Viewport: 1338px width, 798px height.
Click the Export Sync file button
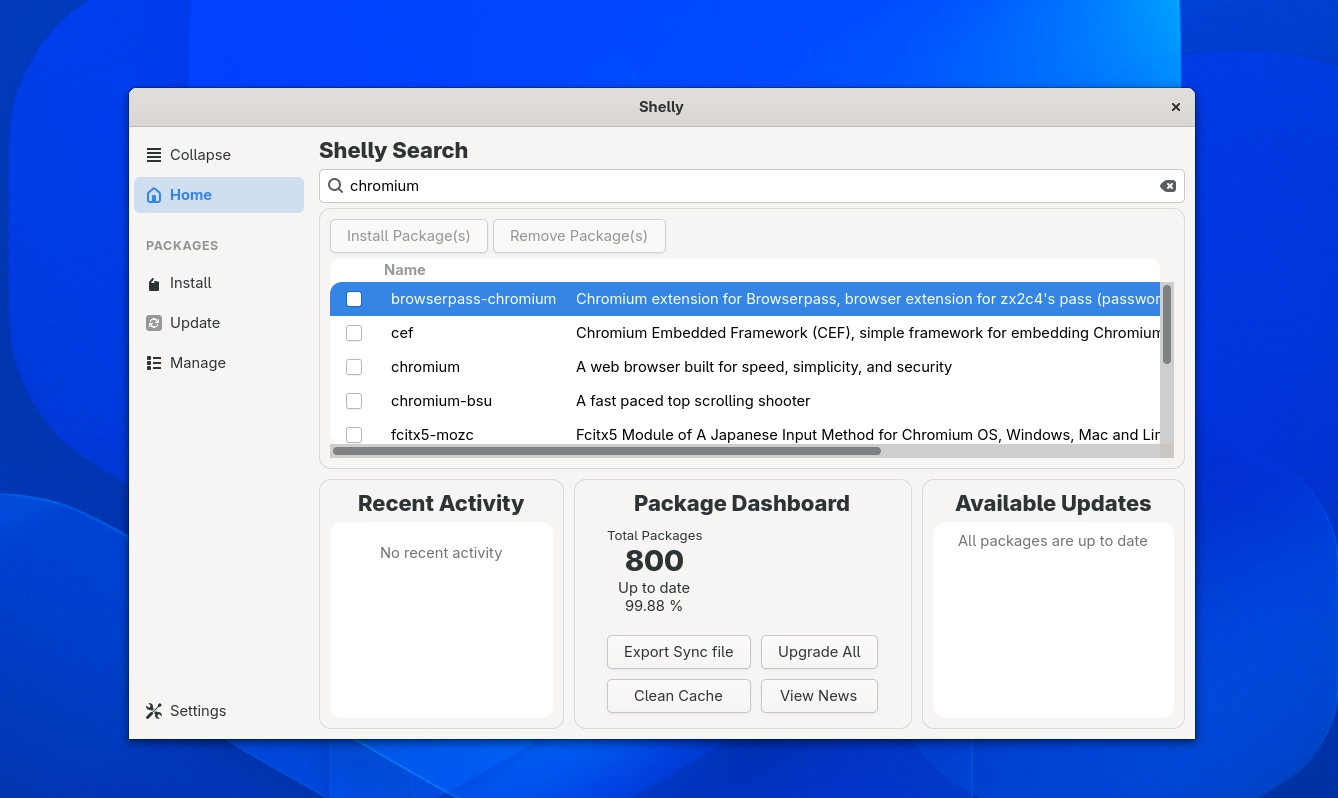click(678, 652)
